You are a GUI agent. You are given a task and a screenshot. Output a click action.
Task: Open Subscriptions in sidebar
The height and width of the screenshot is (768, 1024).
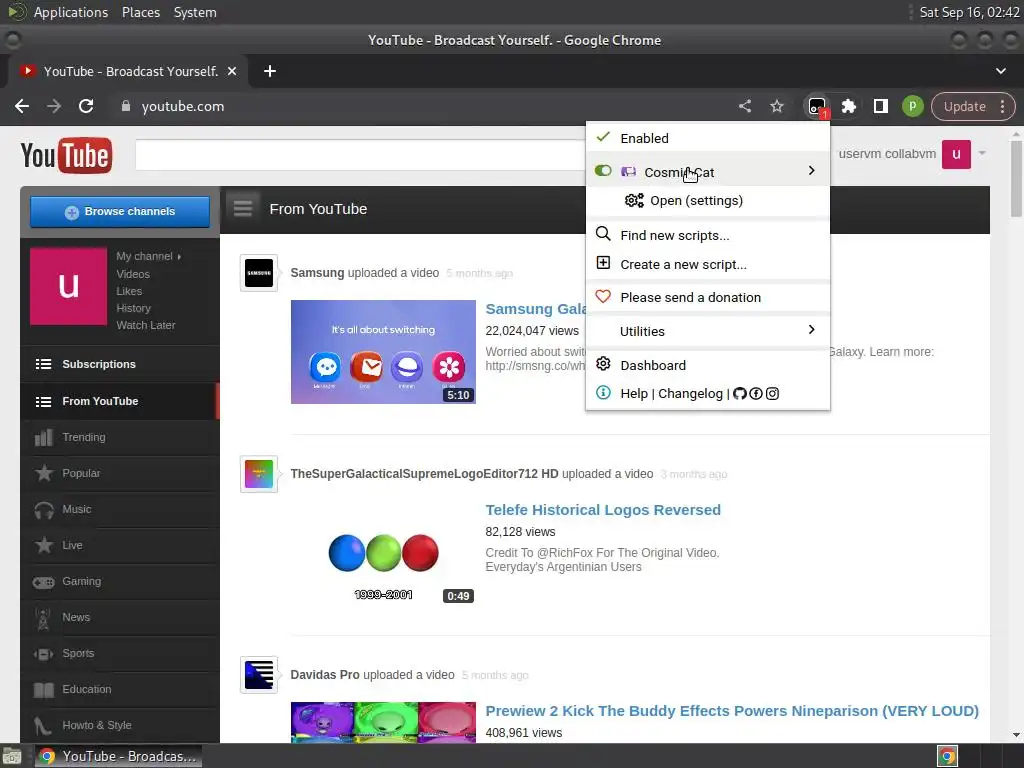tap(120, 364)
